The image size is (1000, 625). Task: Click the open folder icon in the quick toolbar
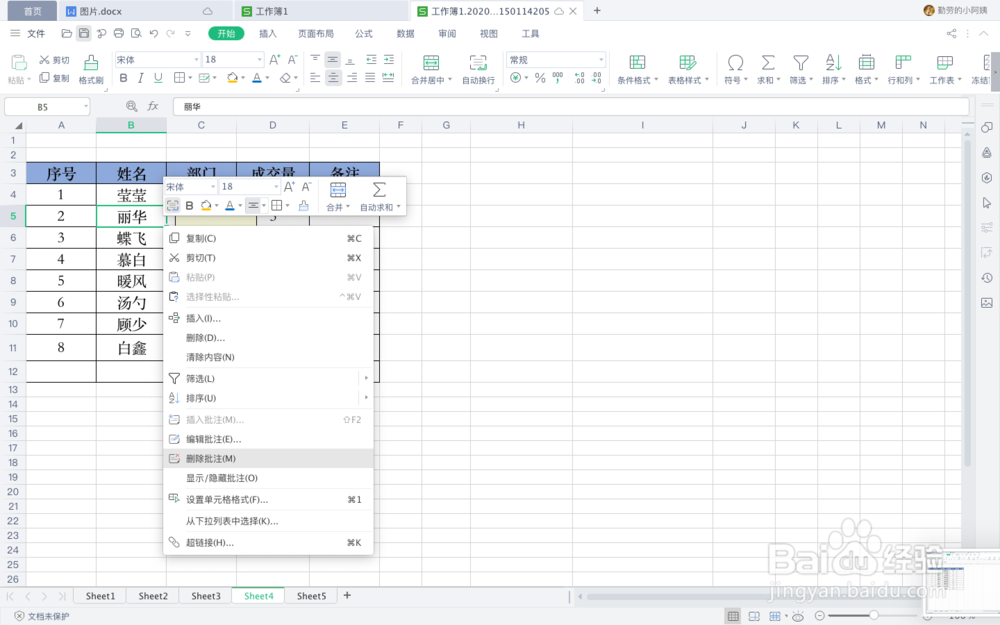[66, 33]
